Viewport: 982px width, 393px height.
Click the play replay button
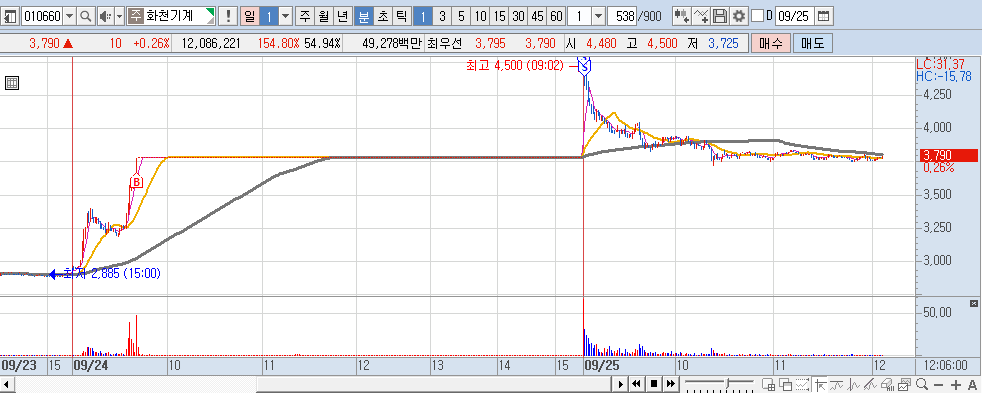tap(621, 384)
